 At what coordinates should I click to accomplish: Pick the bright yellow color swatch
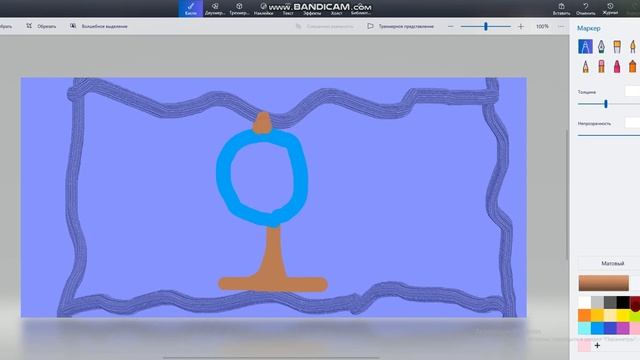coord(623,315)
